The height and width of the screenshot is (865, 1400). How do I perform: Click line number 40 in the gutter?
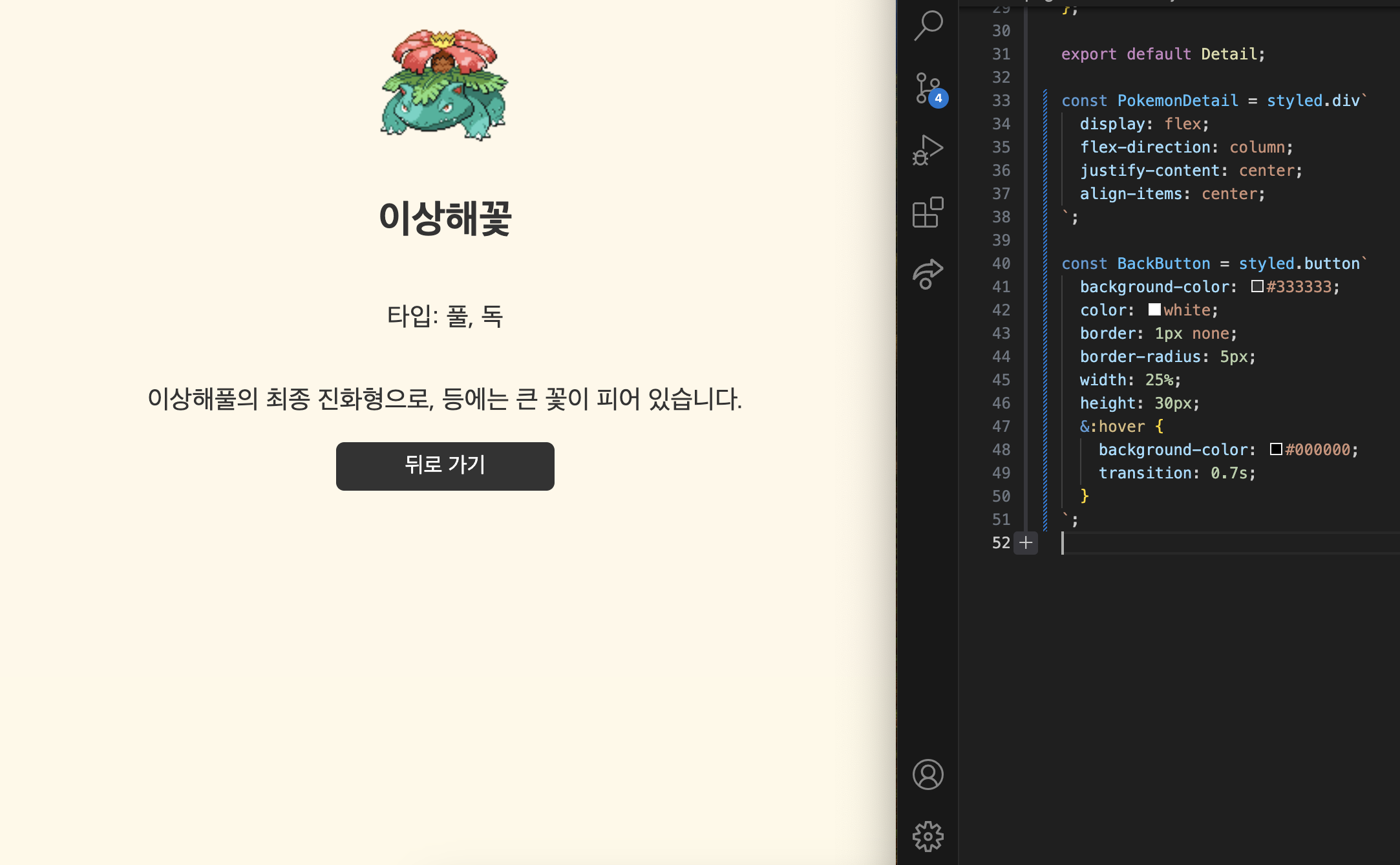click(1001, 264)
